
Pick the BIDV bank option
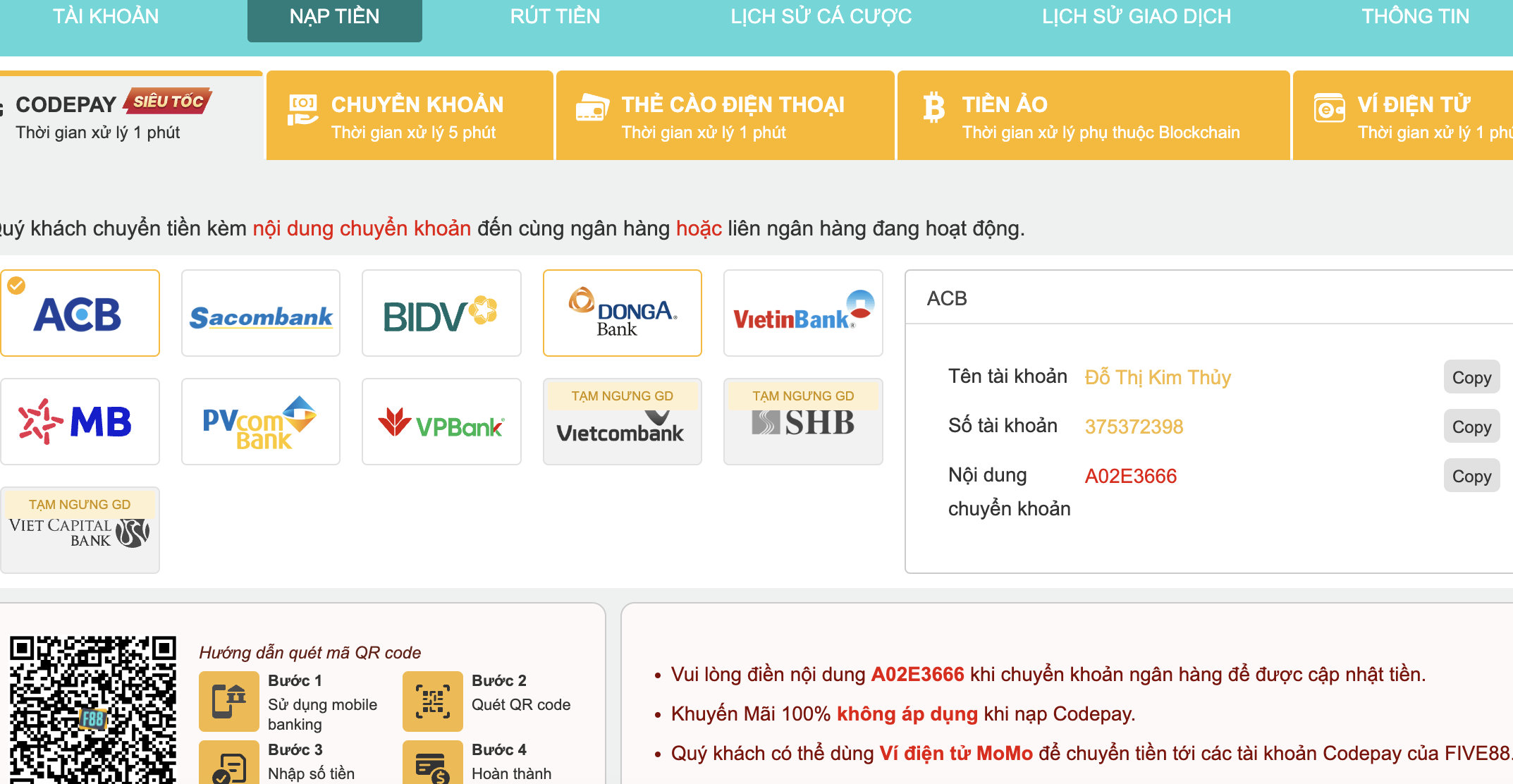pos(441,314)
